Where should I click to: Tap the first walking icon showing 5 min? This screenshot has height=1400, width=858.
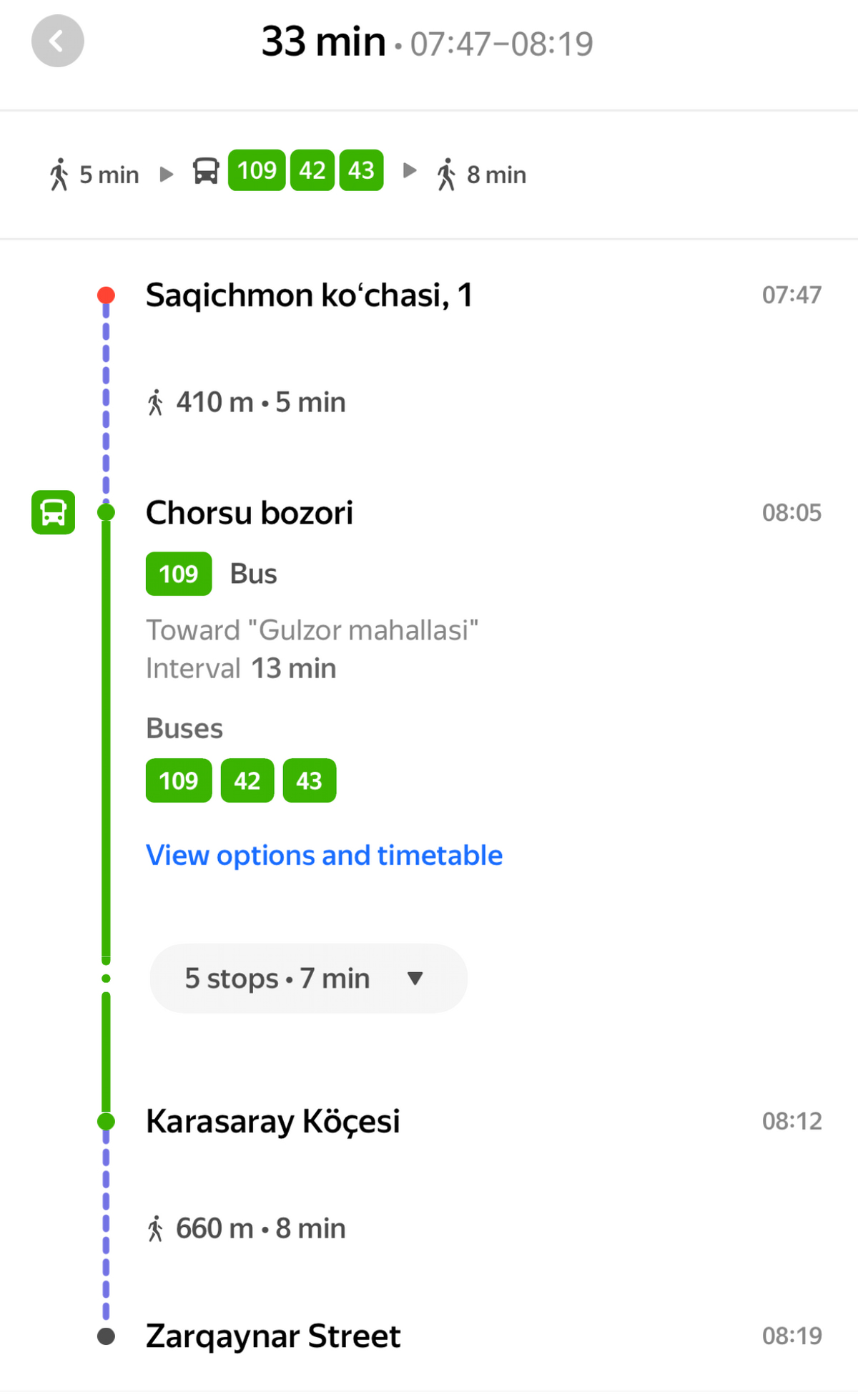(59, 175)
